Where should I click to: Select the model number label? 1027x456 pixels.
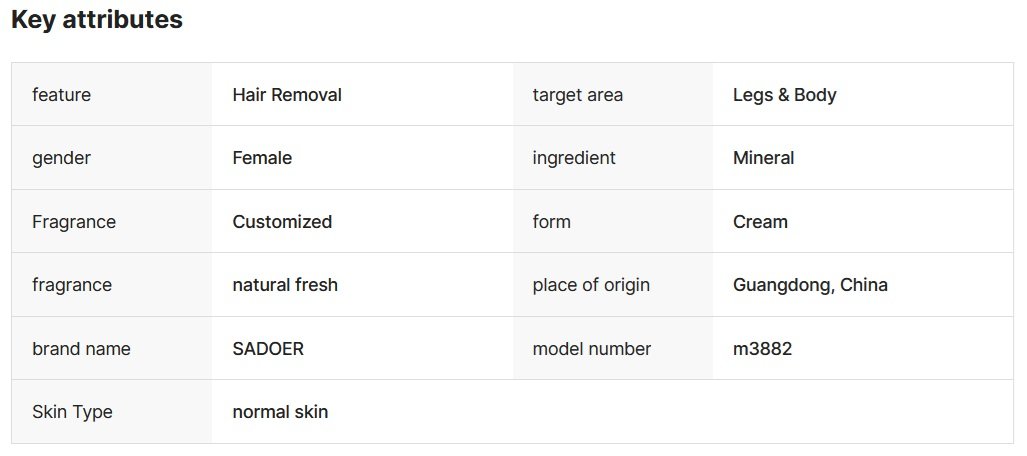pos(591,349)
